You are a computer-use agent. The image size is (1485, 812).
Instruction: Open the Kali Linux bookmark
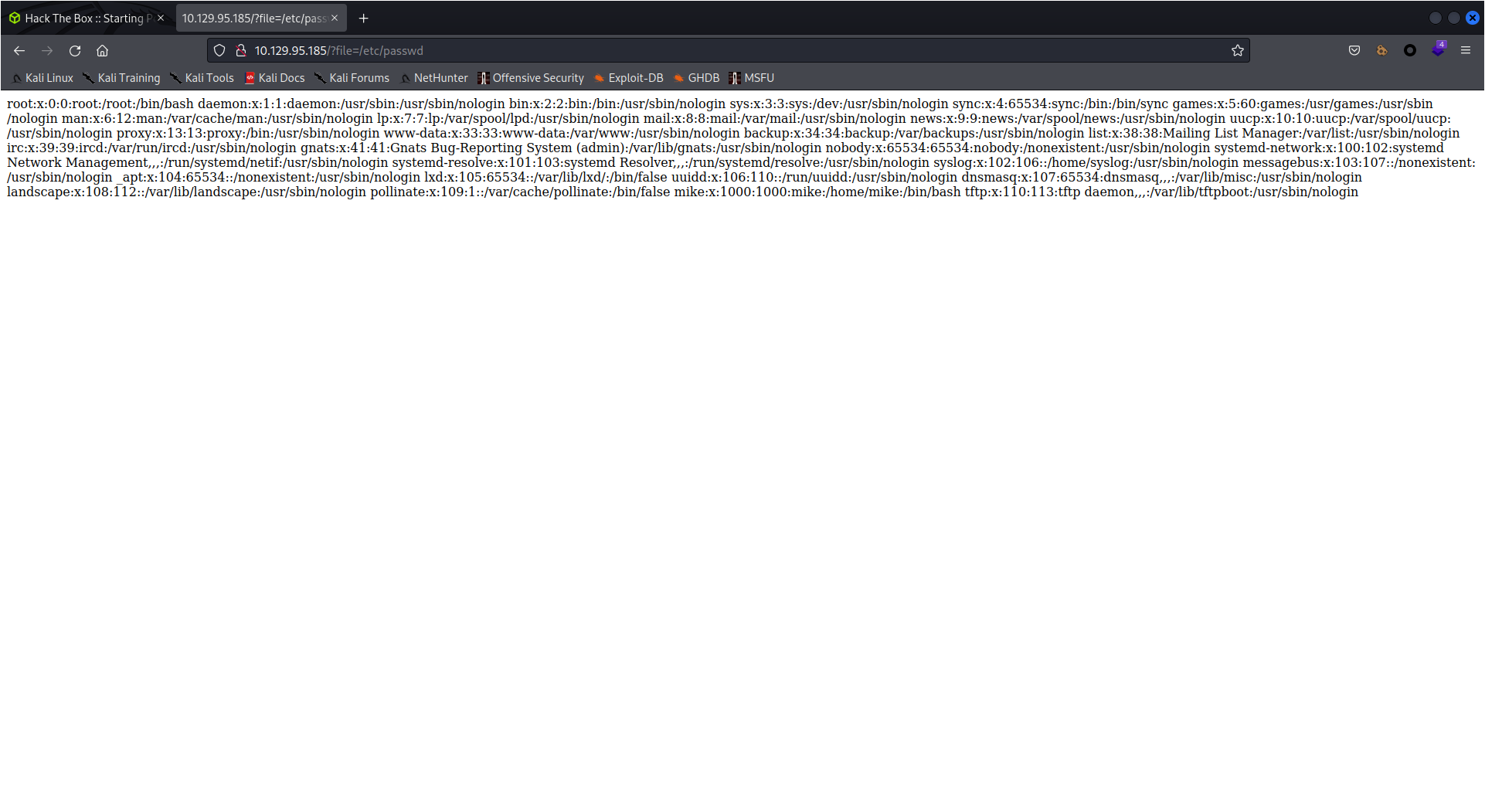point(42,78)
